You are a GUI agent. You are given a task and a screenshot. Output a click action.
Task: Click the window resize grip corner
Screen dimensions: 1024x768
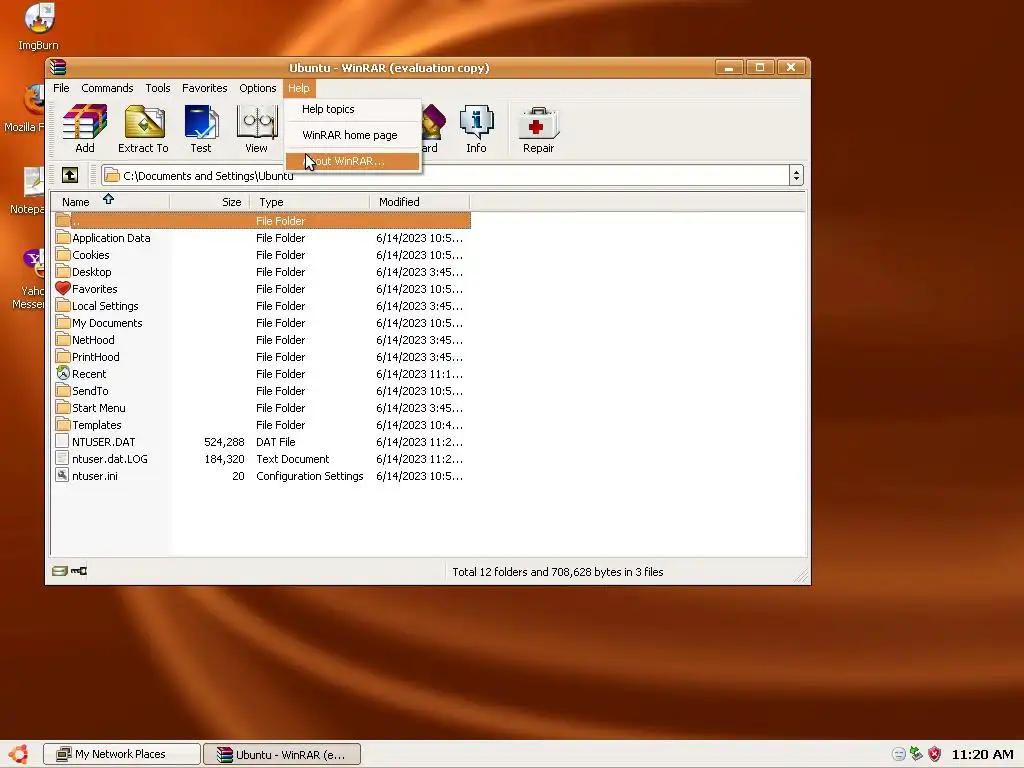(801, 575)
